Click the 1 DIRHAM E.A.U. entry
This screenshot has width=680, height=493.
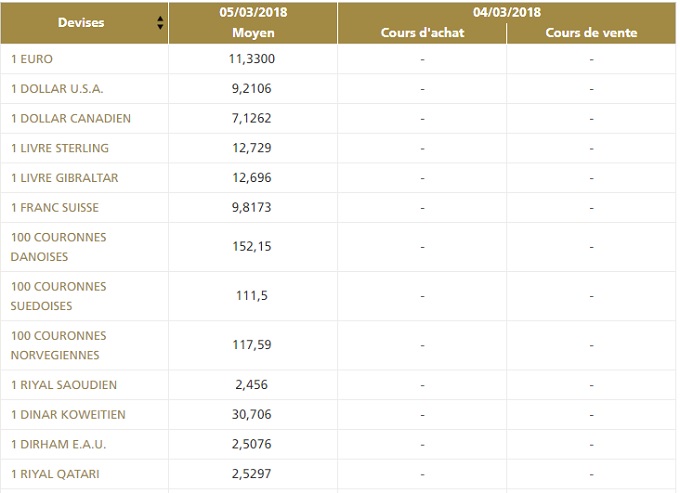pyautogui.click(x=58, y=443)
